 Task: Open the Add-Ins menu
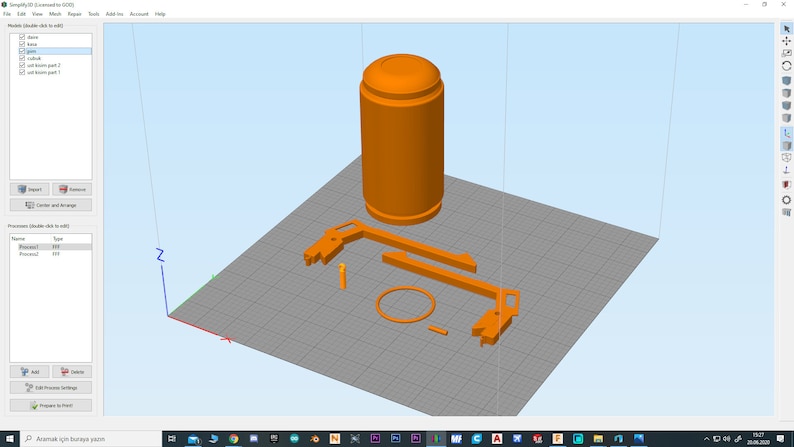[x=114, y=14]
